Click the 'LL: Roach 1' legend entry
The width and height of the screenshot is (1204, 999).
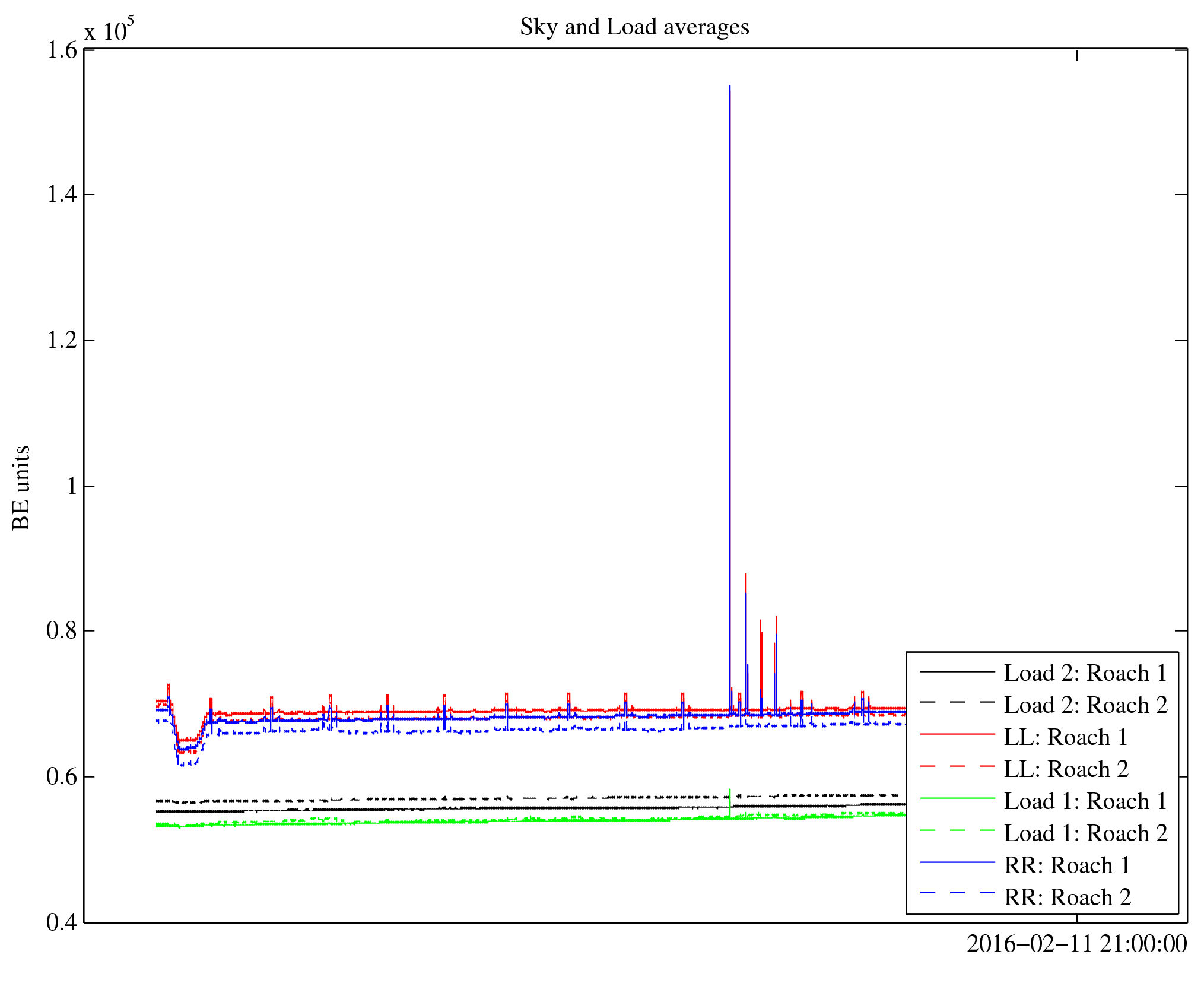(x=1066, y=737)
